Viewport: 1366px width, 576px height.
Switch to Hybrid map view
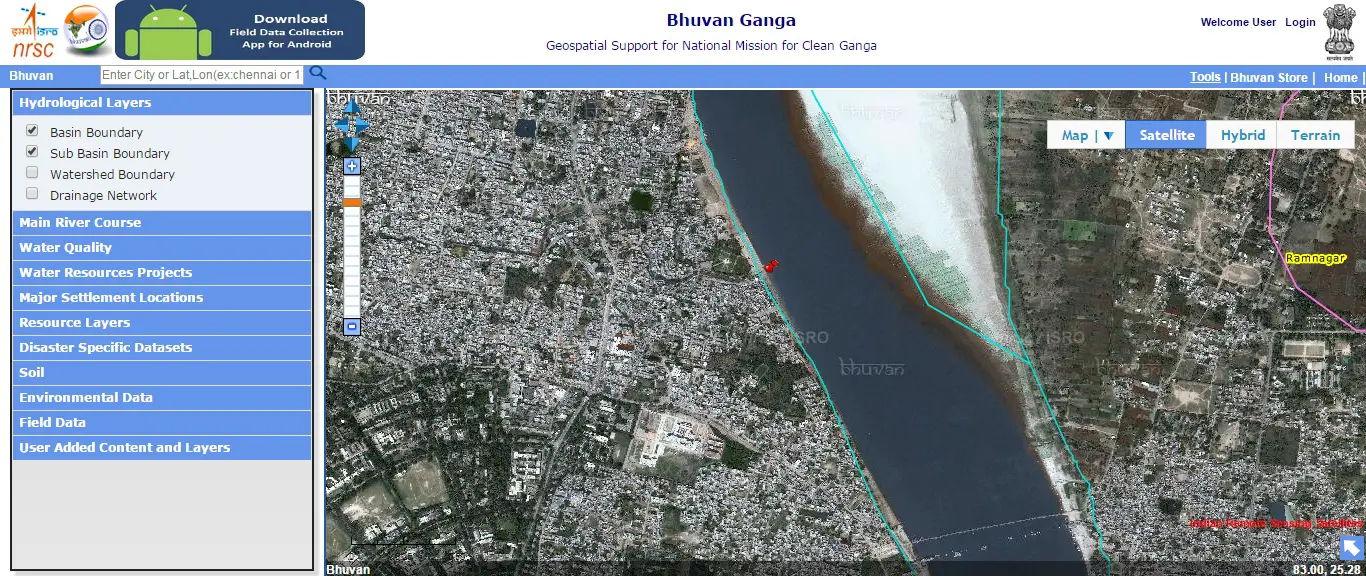[x=1243, y=135]
